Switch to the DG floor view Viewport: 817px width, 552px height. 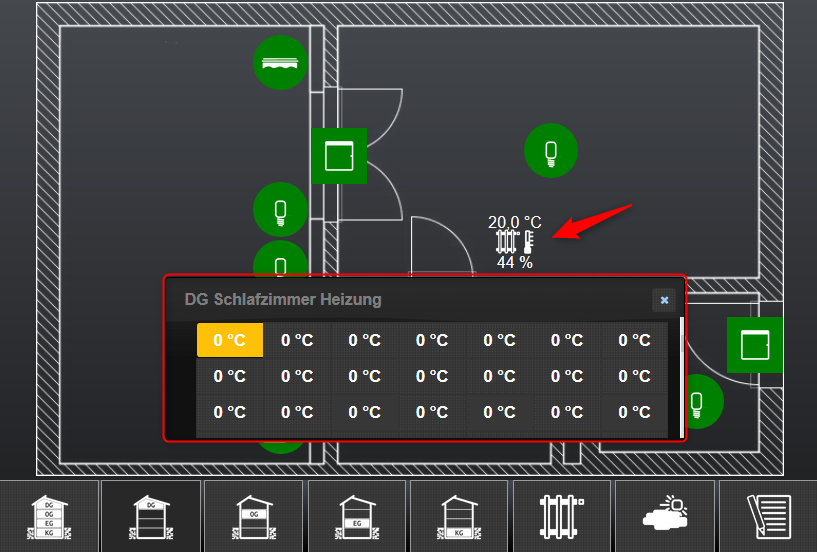tap(153, 516)
